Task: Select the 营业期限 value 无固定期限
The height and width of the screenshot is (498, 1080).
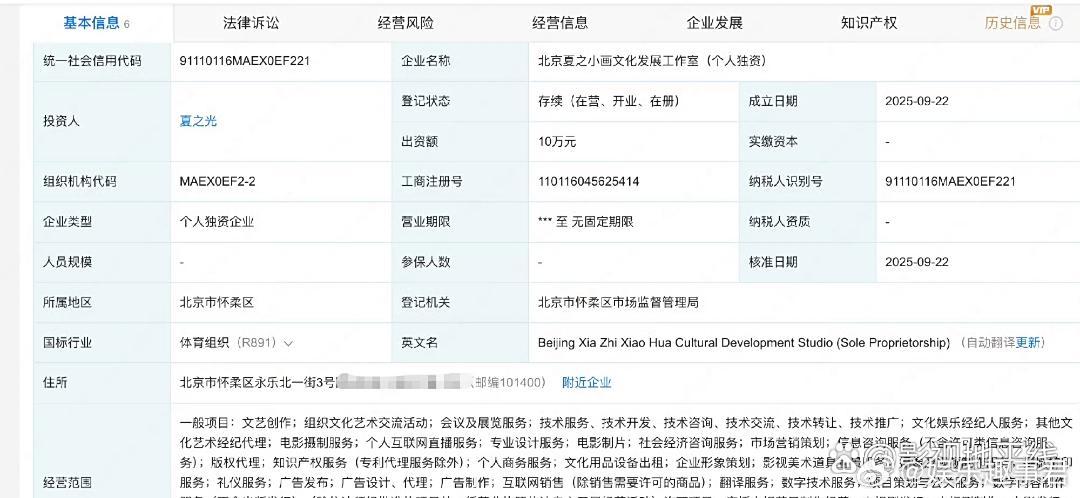Action: (x=585, y=222)
